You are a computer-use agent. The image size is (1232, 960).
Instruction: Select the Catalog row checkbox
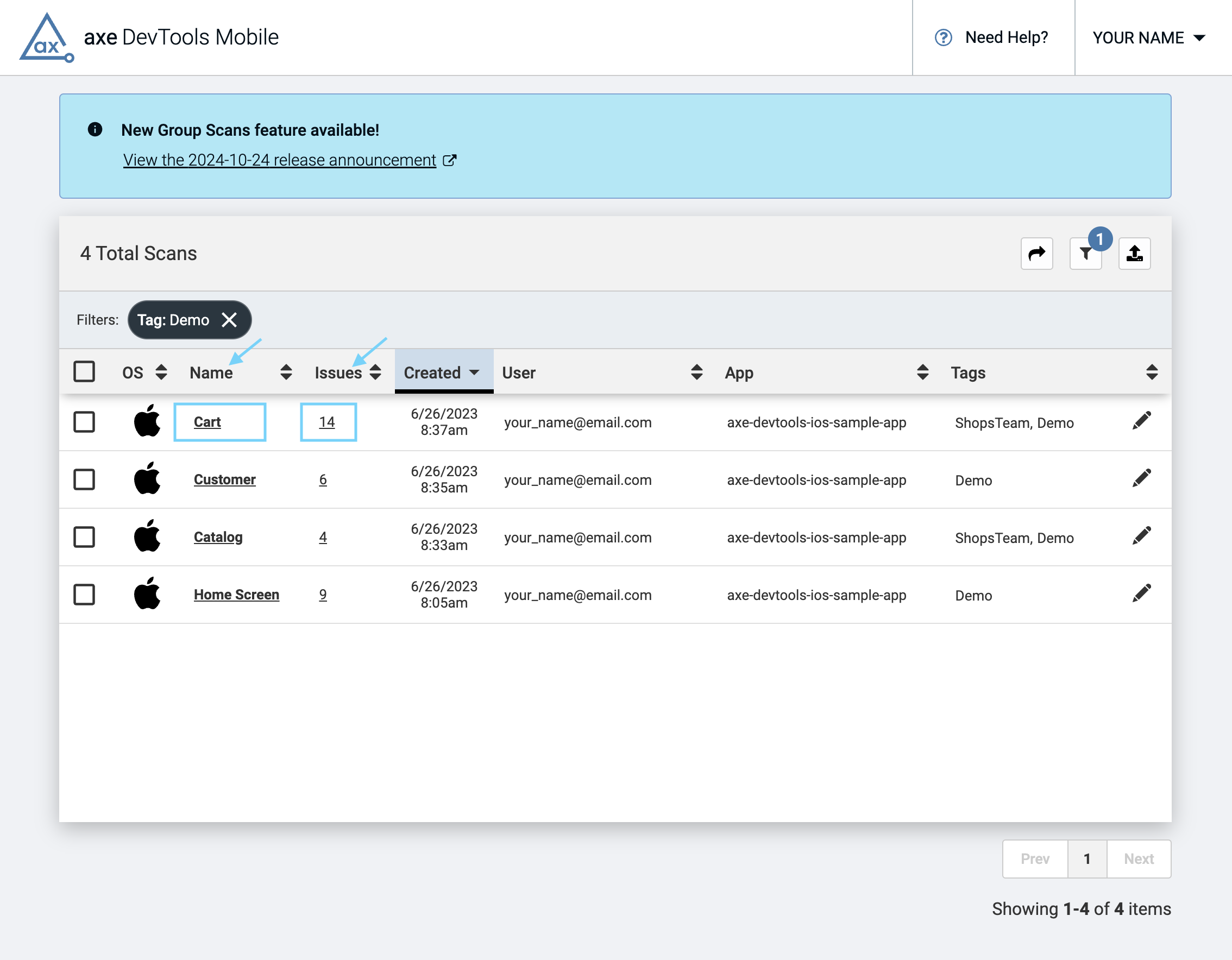(x=84, y=536)
